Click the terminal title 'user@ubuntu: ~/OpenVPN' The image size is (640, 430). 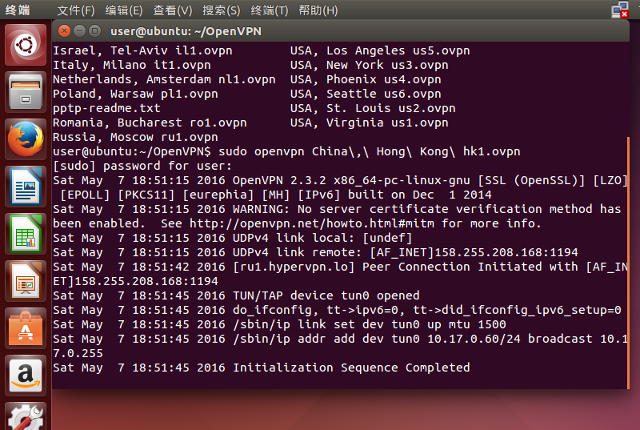tap(186, 31)
